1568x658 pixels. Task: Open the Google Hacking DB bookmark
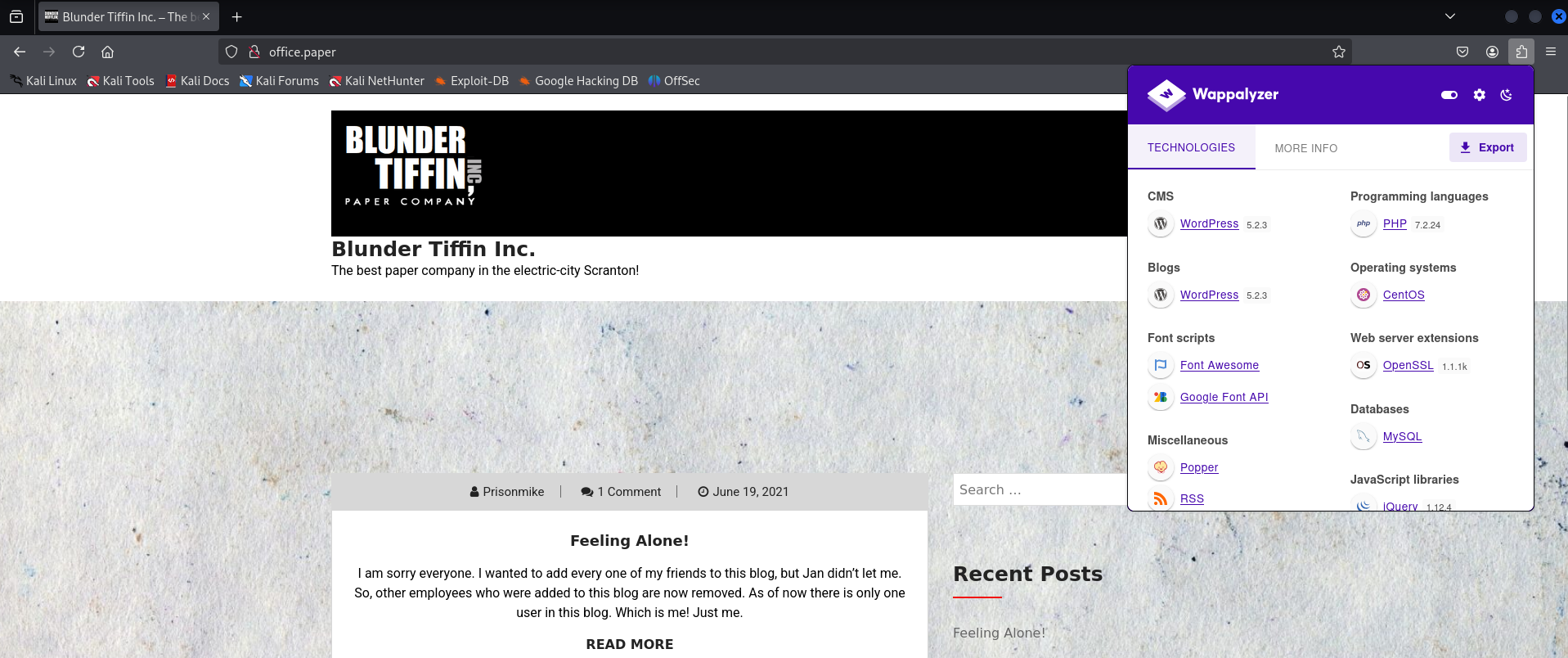(578, 81)
